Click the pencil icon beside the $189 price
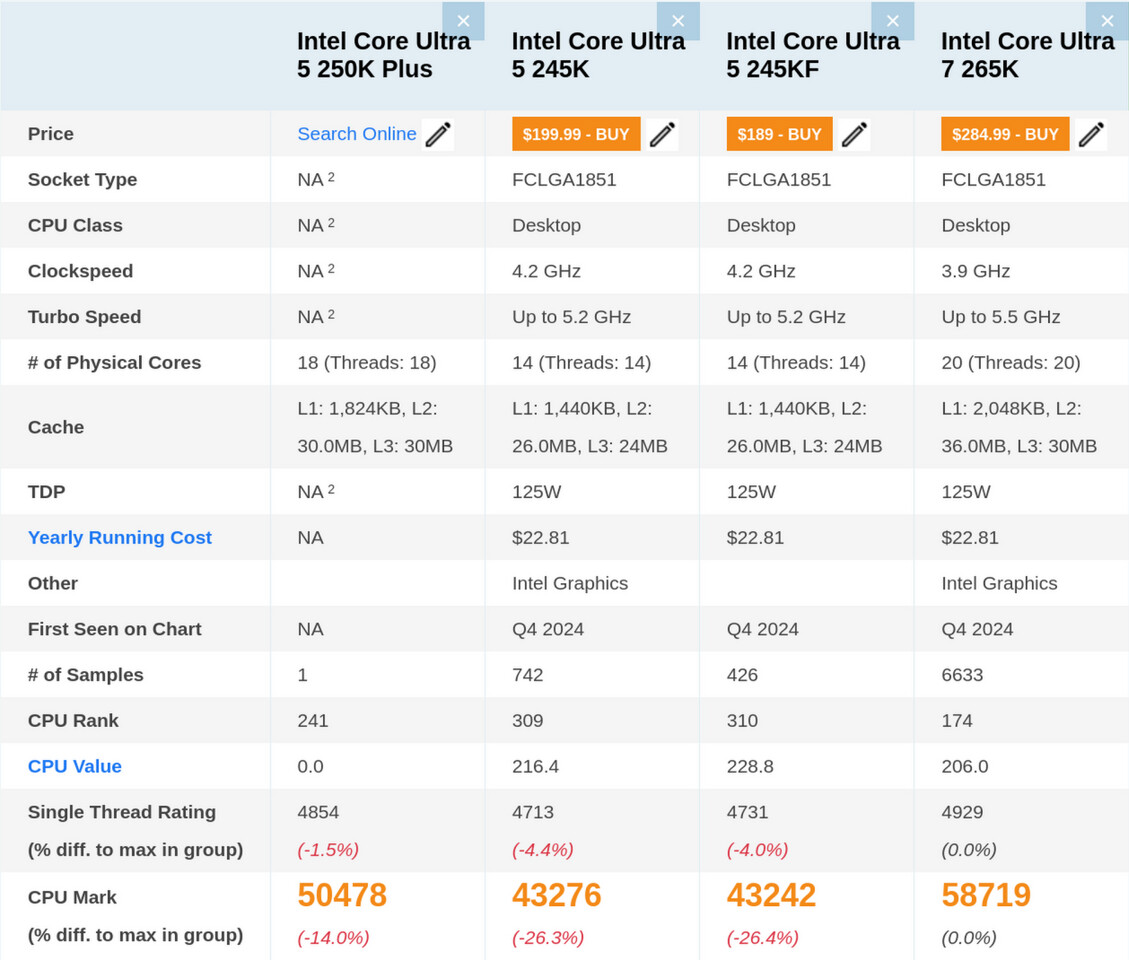 click(854, 134)
